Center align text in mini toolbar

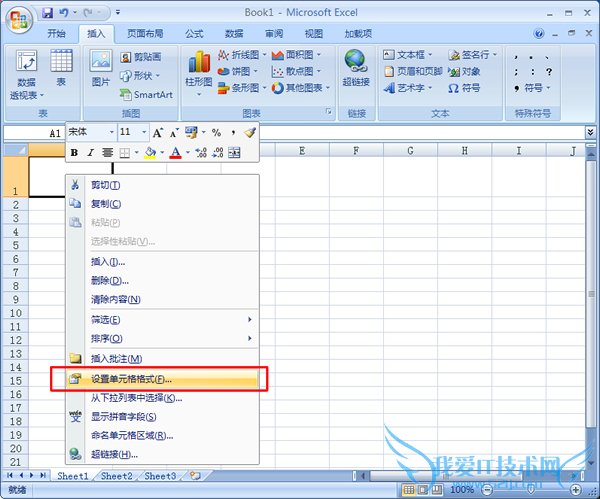pos(108,153)
